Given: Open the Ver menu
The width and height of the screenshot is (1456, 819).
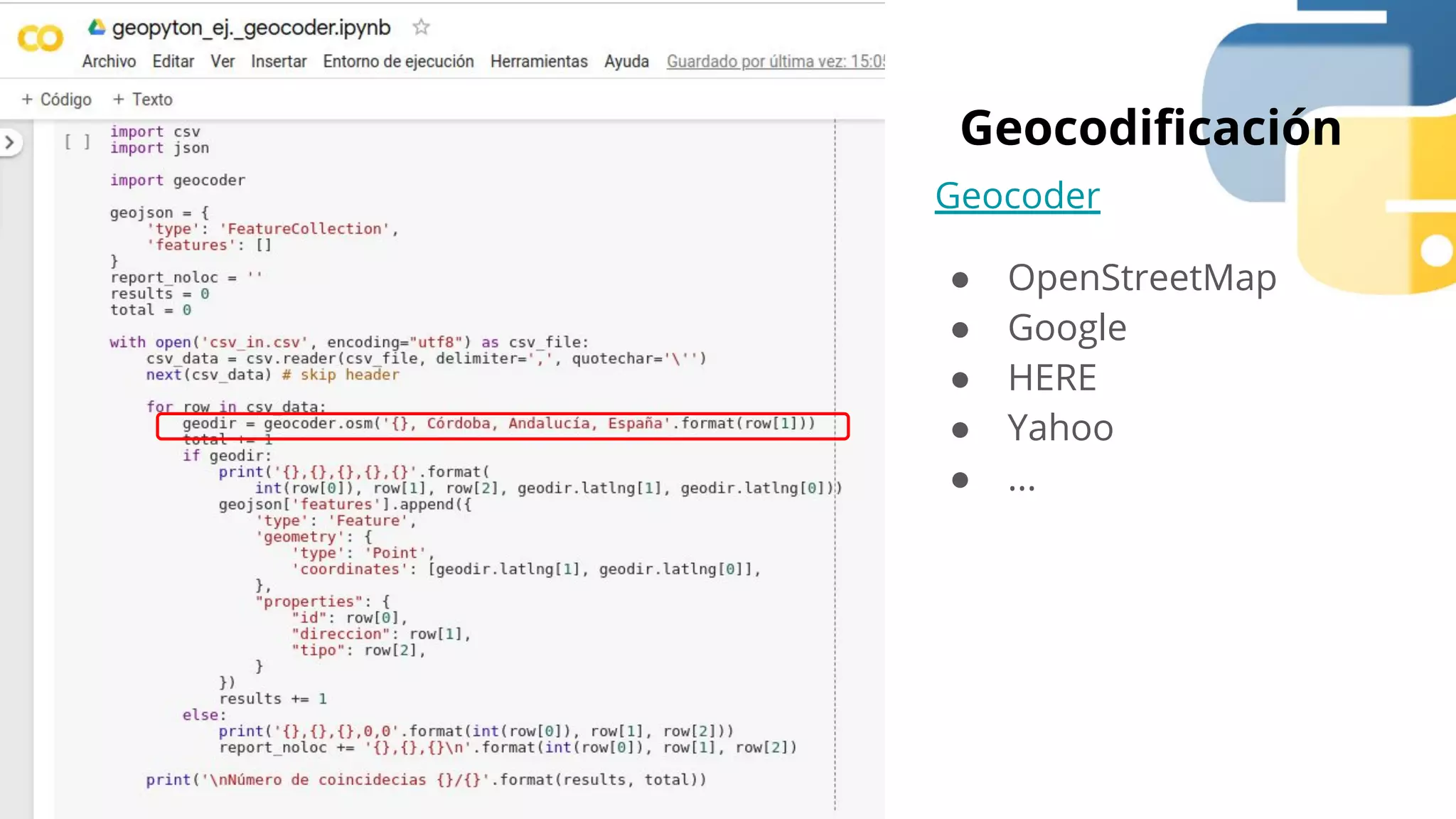Looking at the screenshot, I should tap(223, 61).
